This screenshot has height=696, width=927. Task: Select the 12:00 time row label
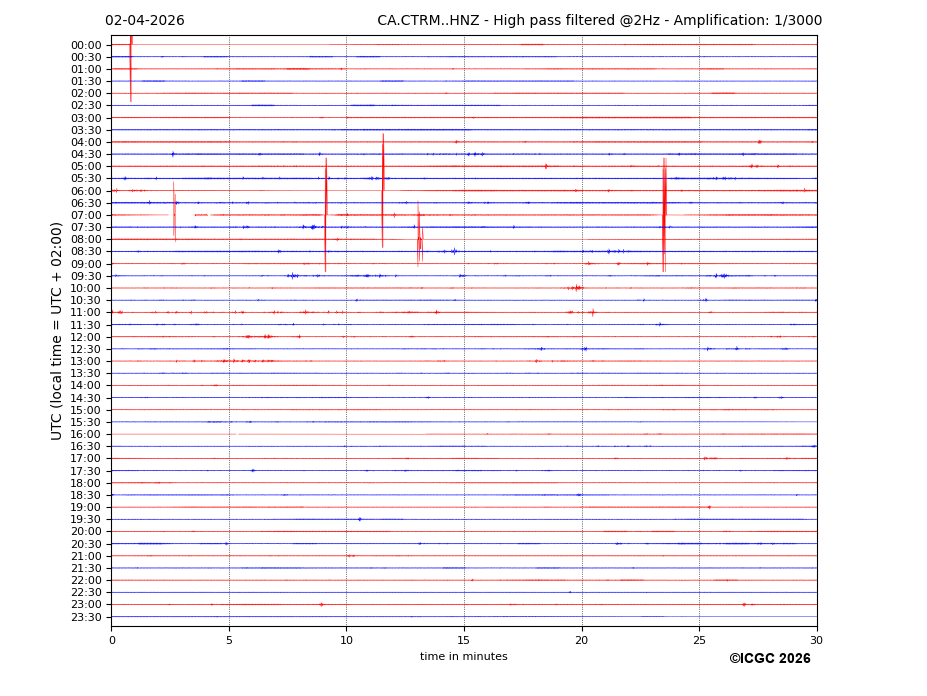[85, 337]
